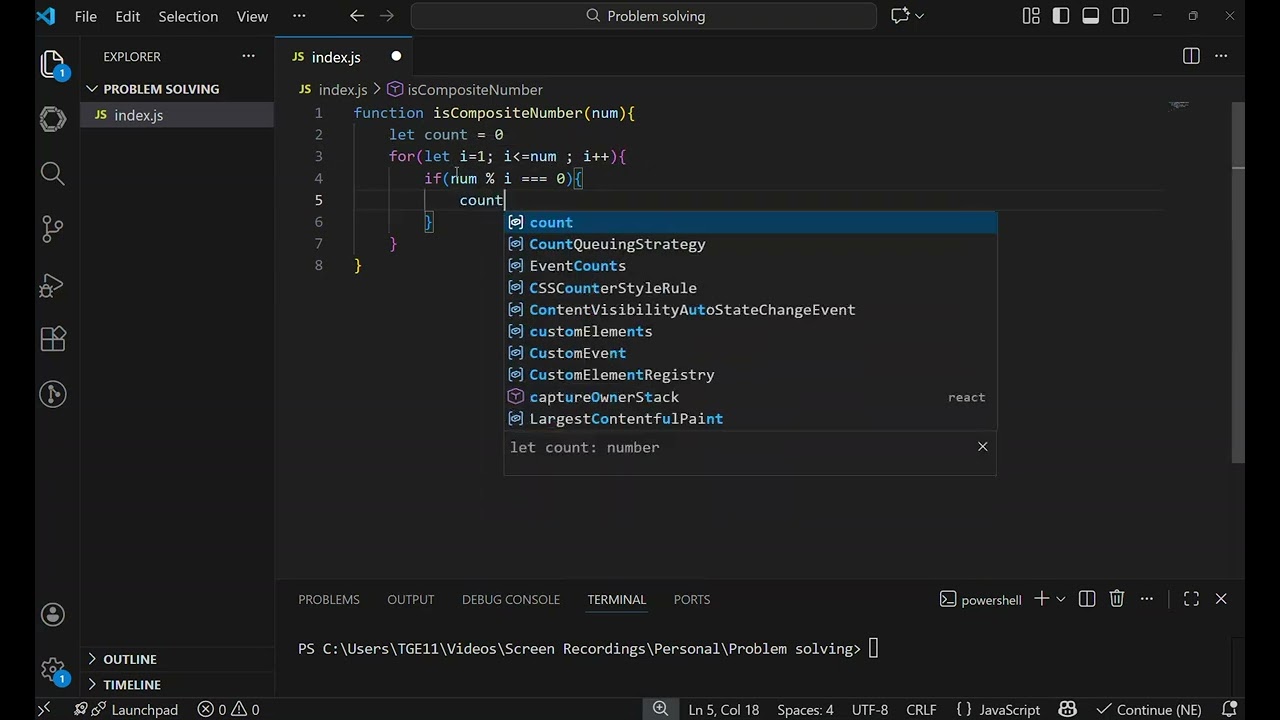Close the suggestion details pane
1280x720 pixels.
[x=983, y=446]
